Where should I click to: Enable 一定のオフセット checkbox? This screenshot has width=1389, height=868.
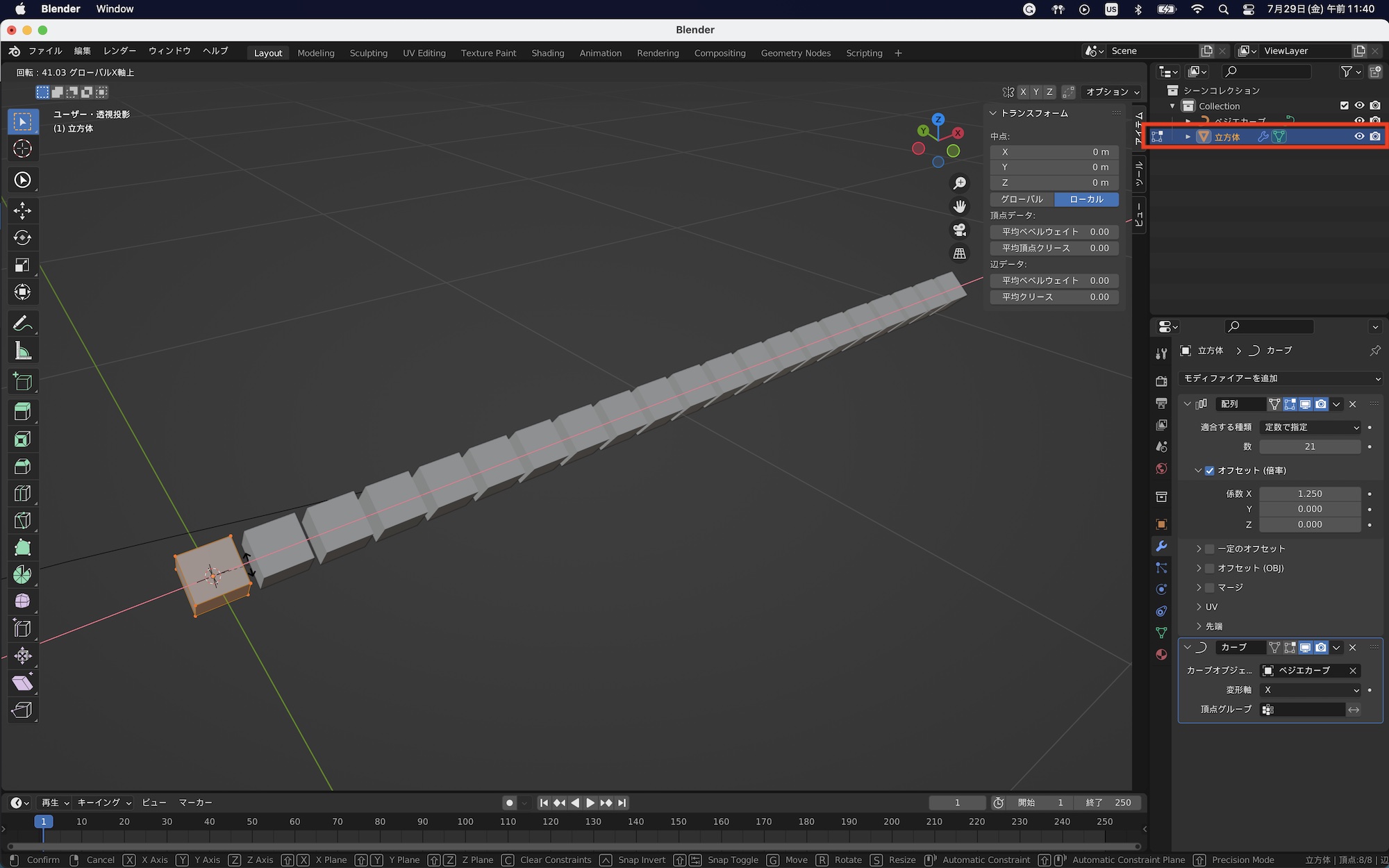pos(1210,549)
